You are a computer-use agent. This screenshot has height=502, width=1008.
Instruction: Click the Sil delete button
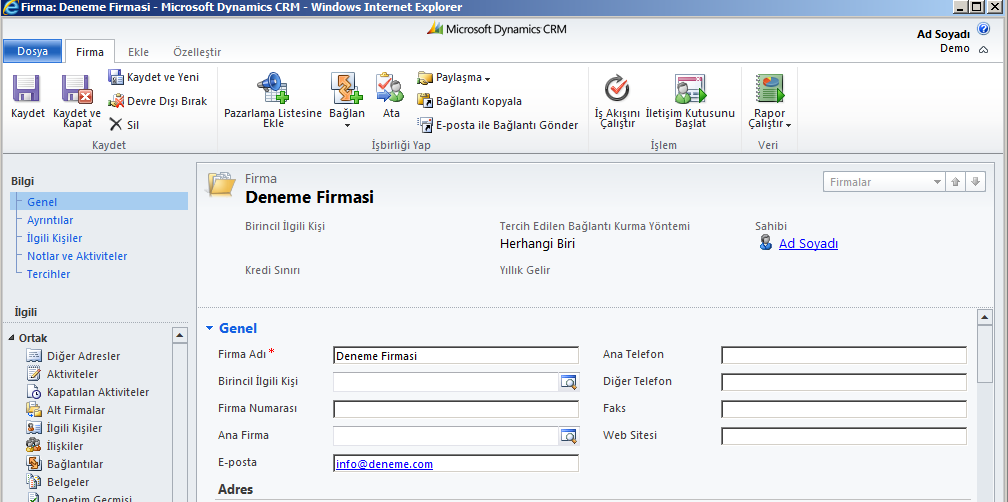click(x=123, y=125)
